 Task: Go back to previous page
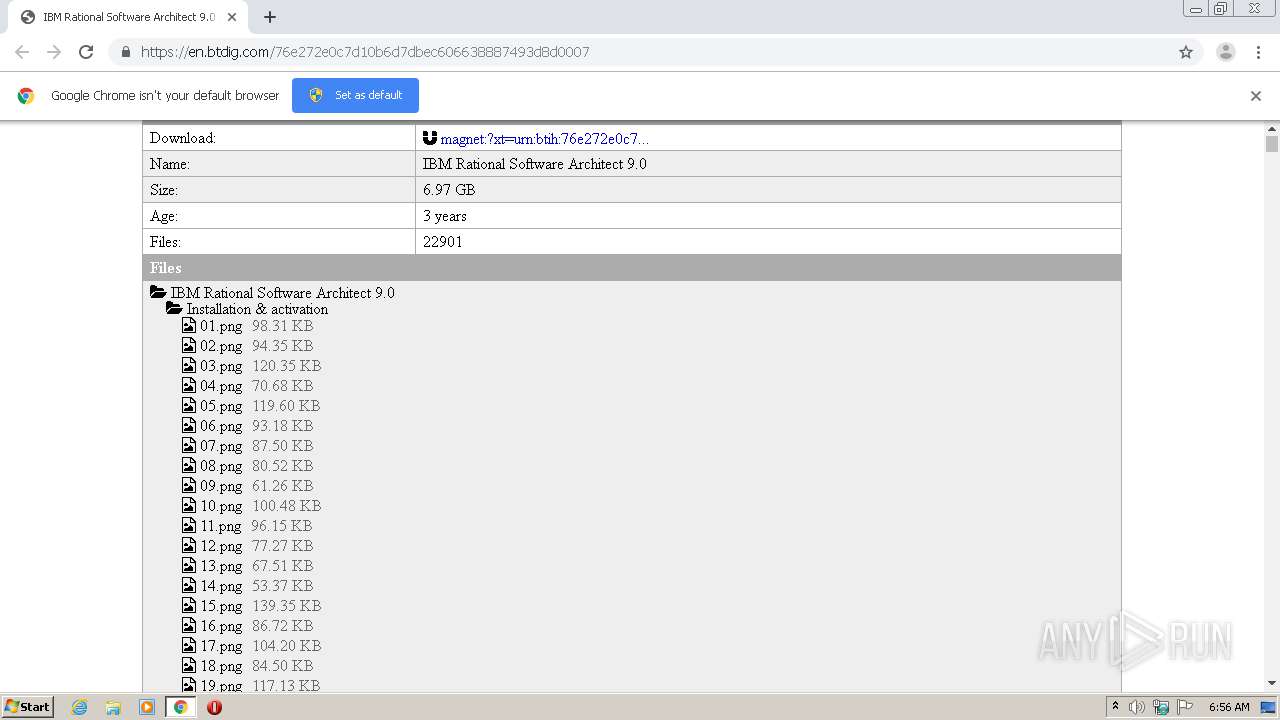(x=22, y=52)
